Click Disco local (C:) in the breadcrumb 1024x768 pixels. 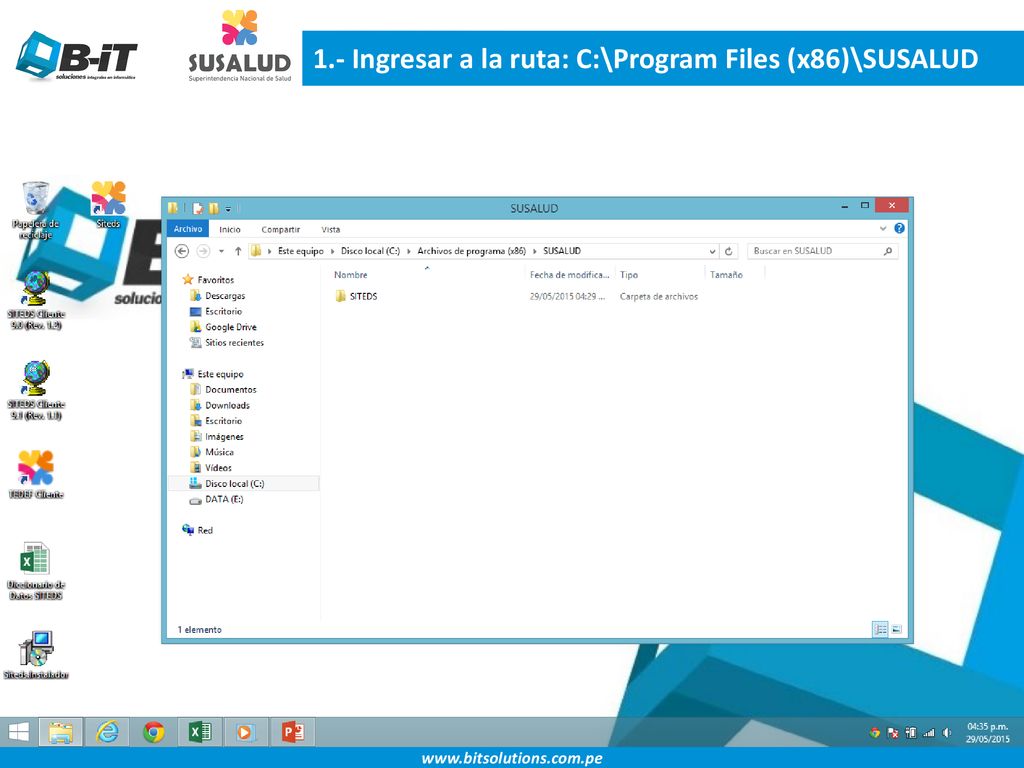click(x=370, y=251)
